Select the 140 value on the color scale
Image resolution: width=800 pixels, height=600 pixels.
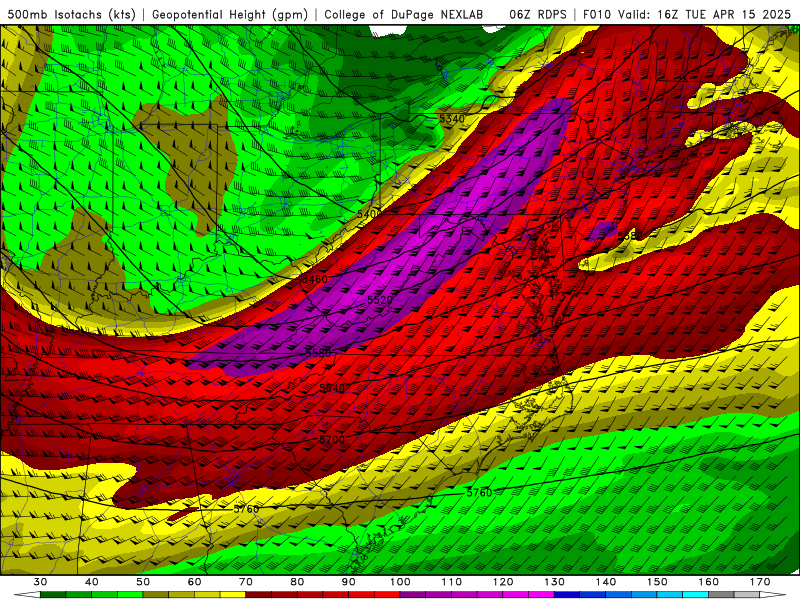coord(606,582)
